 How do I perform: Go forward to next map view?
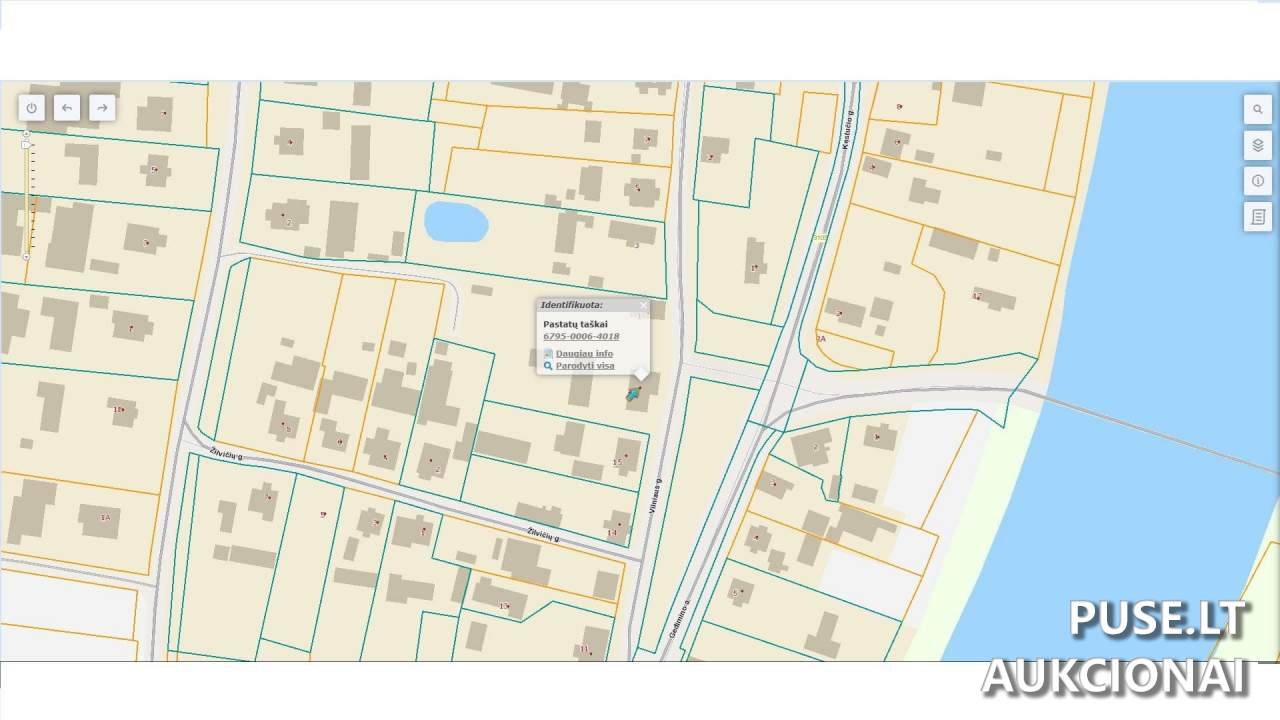[102, 108]
